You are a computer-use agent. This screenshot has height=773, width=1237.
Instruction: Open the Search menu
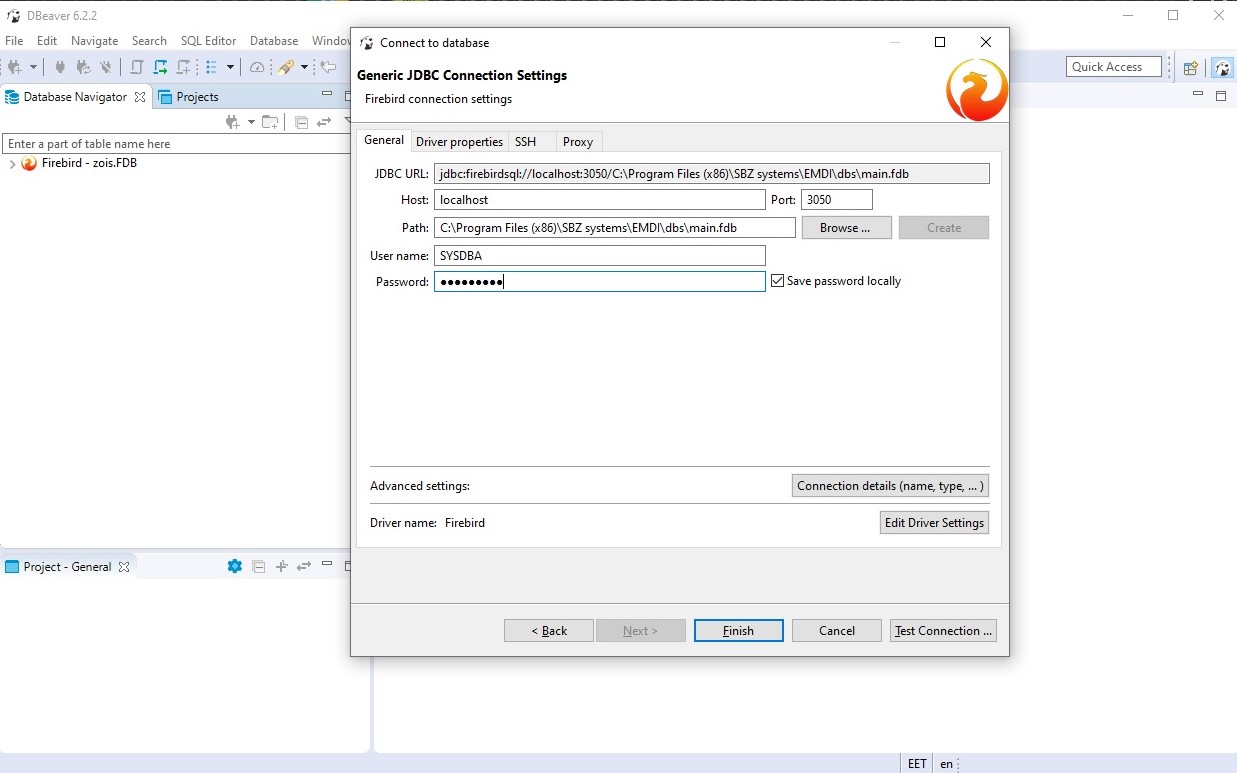[149, 41]
